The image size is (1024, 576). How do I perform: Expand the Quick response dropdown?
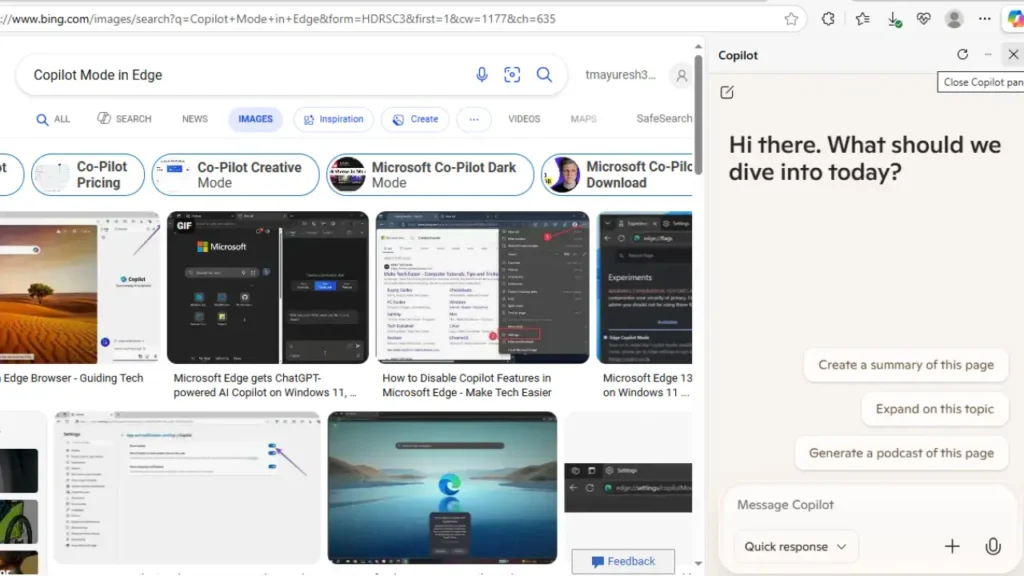coord(795,547)
